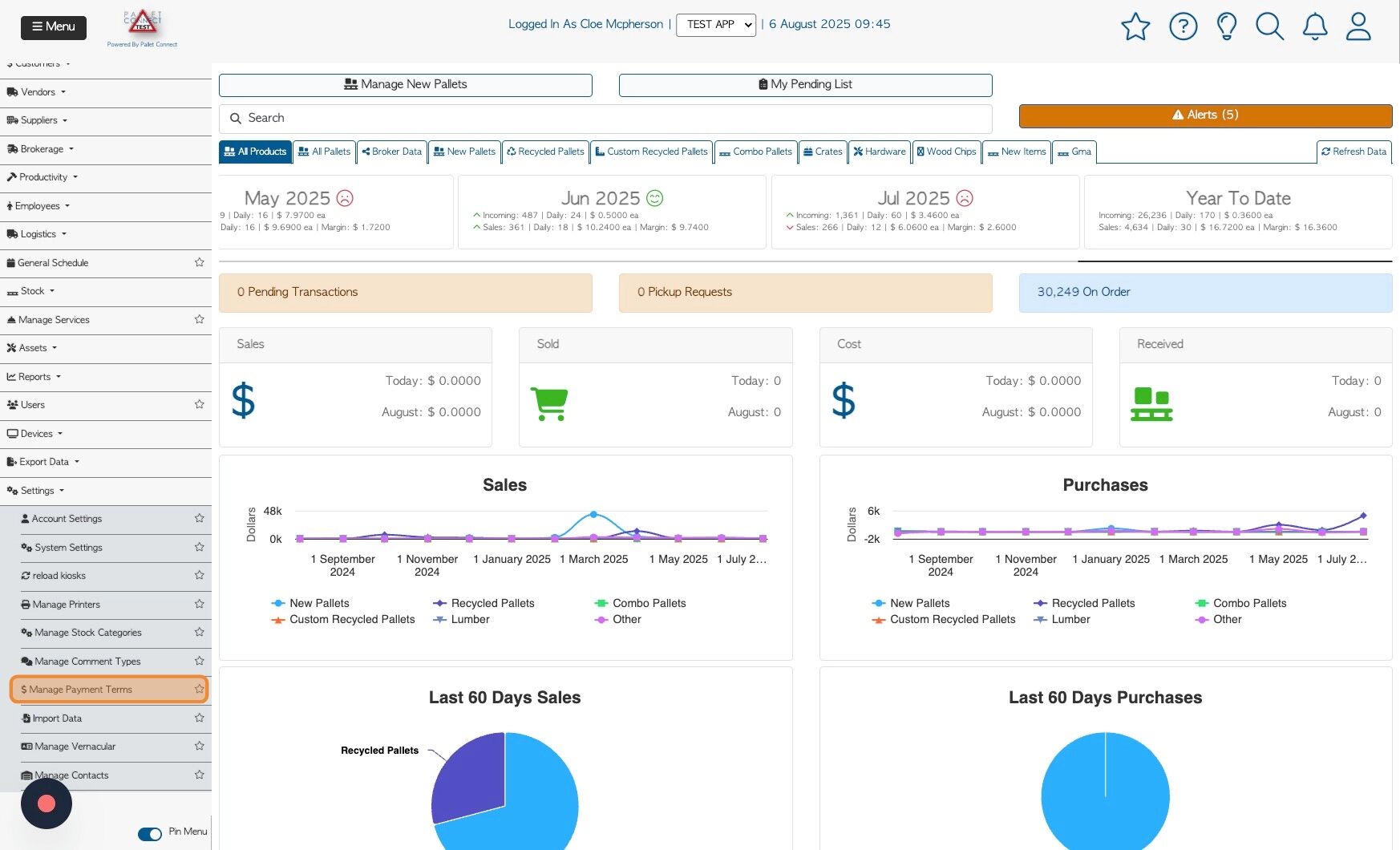Toggle the Pin Menu switch
The image size is (1400, 850).
tap(150, 834)
